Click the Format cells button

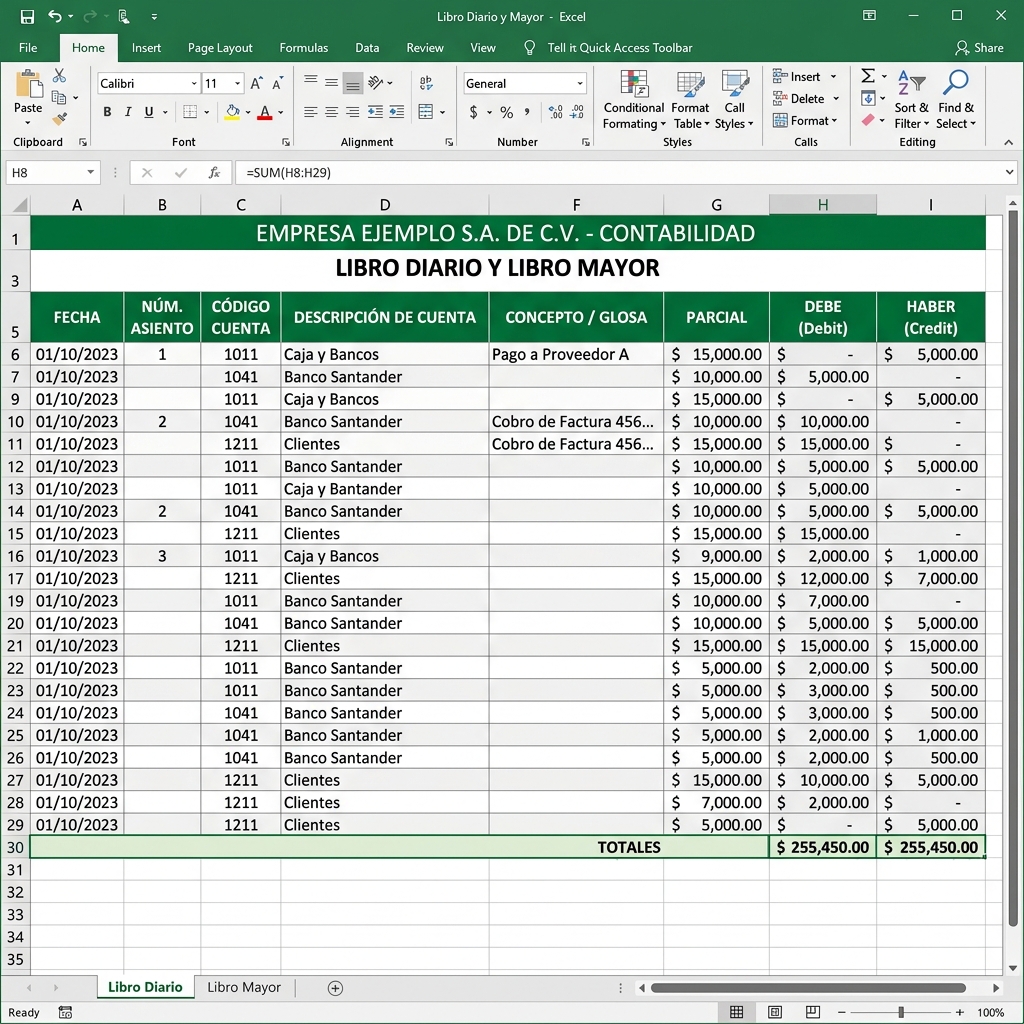[x=805, y=120]
